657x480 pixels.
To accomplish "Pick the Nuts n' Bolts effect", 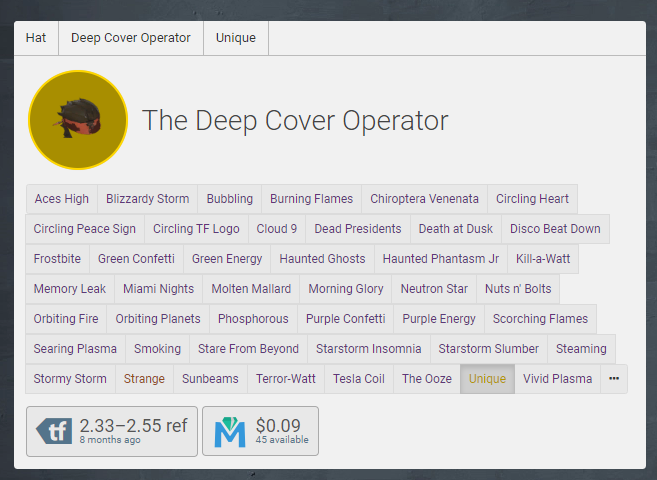I will click(518, 289).
